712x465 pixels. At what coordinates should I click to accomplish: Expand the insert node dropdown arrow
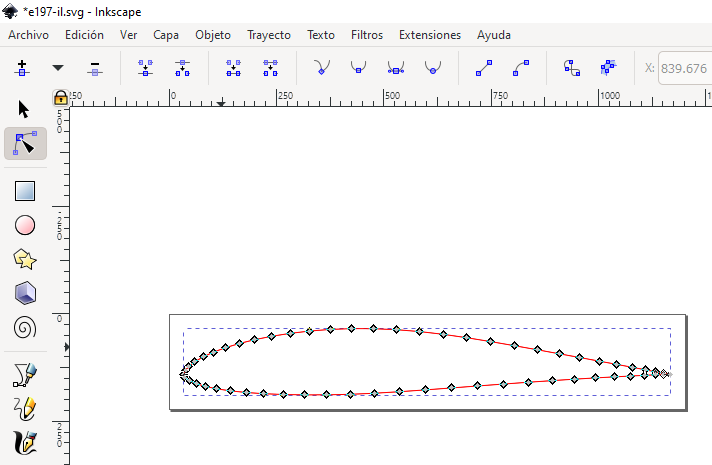(58, 68)
